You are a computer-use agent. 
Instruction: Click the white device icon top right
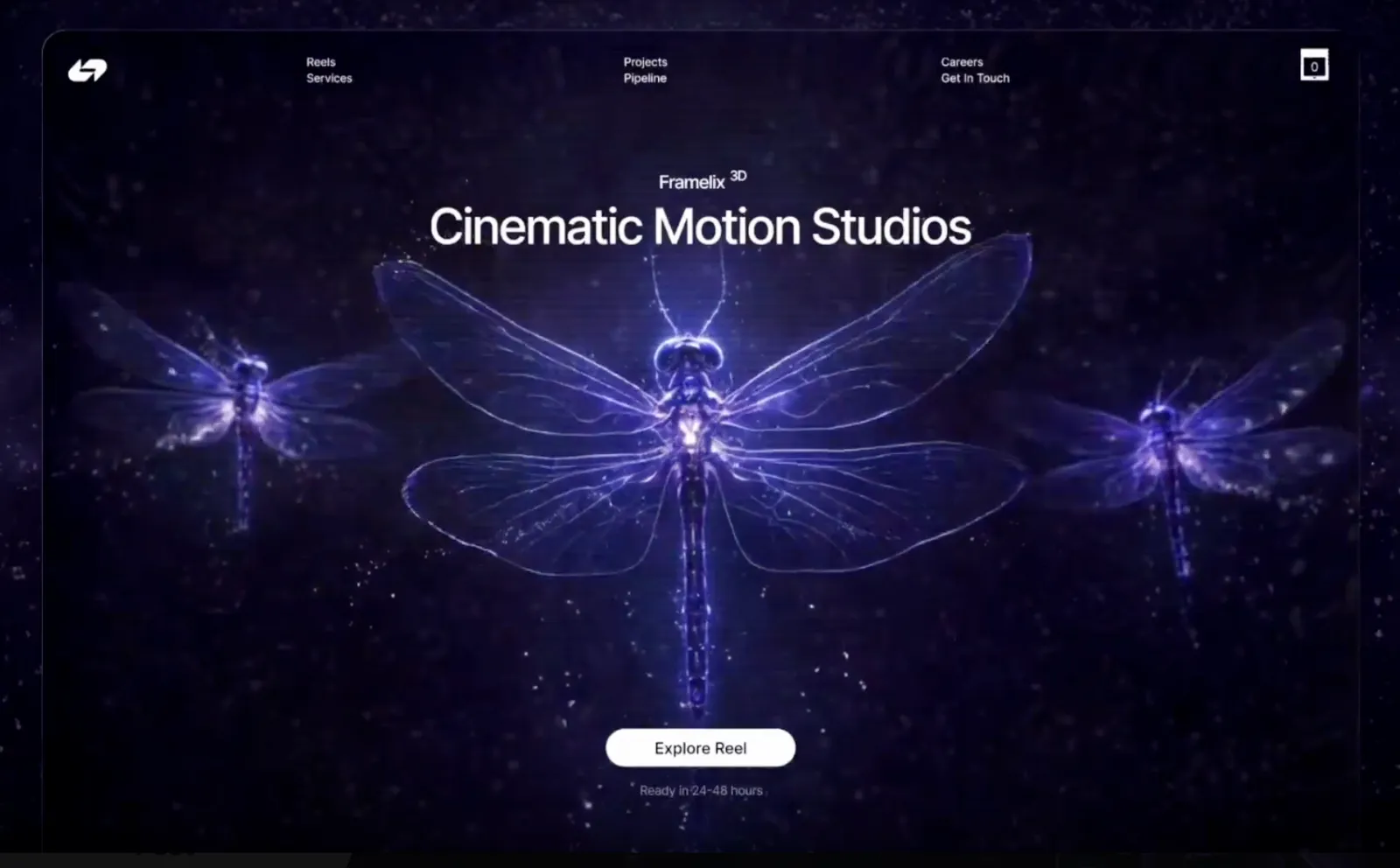point(1313,66)
